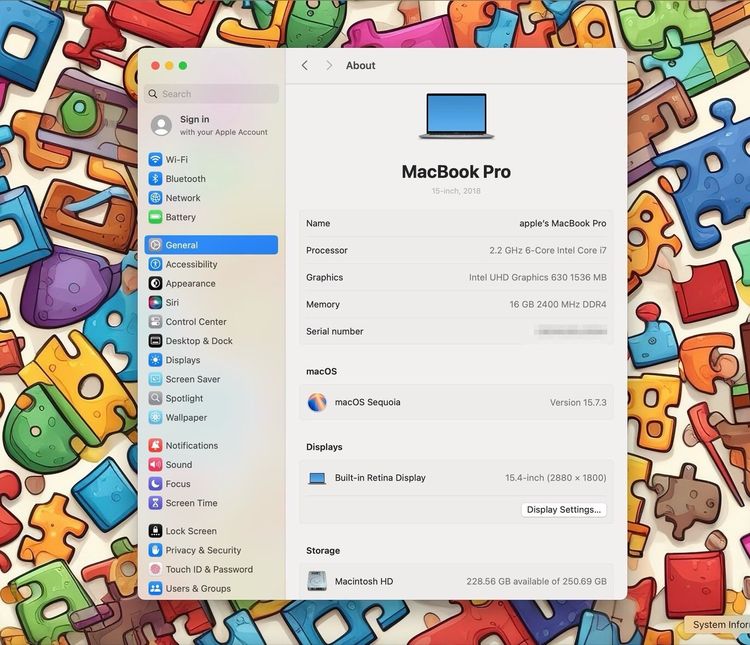The image size is (750, 645).
Task: Click the Network globe icon
Action: [x=155, y=198]
